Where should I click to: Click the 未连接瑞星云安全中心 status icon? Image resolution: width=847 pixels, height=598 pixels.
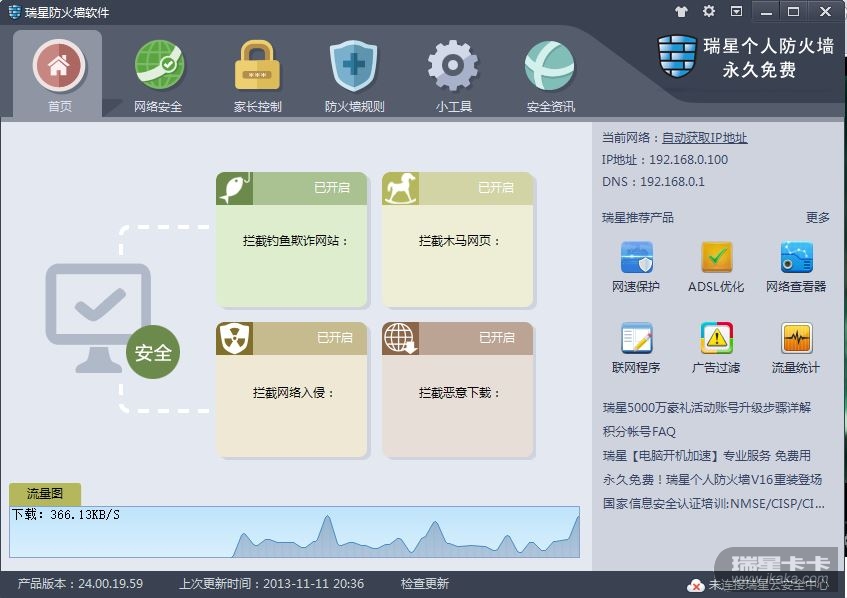[x=695, y=585]
